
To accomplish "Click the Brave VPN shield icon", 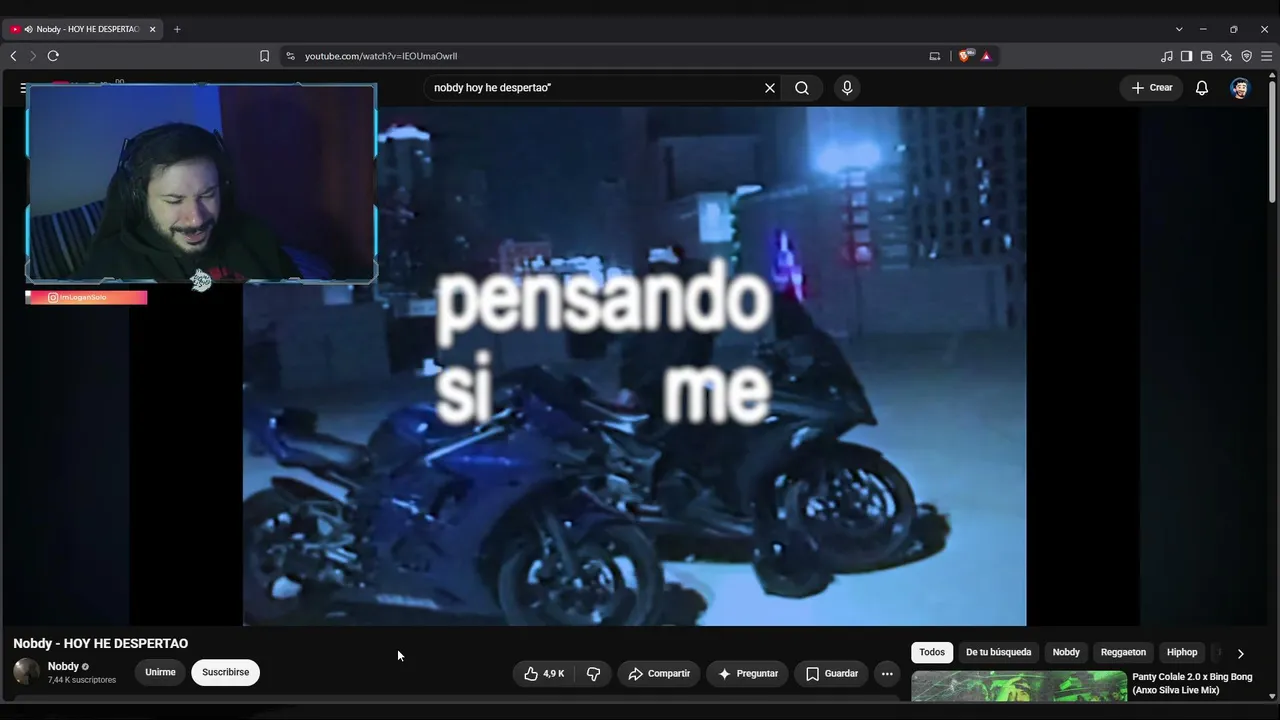I will 1246,56.
